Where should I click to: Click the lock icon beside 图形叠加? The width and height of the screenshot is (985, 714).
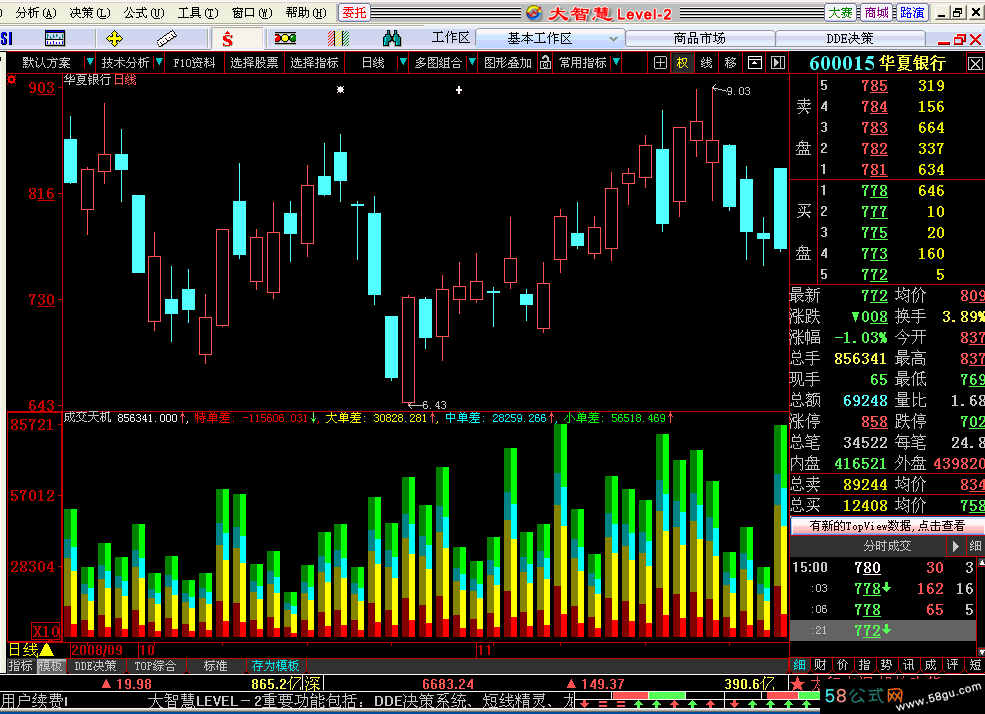[545, 62]
